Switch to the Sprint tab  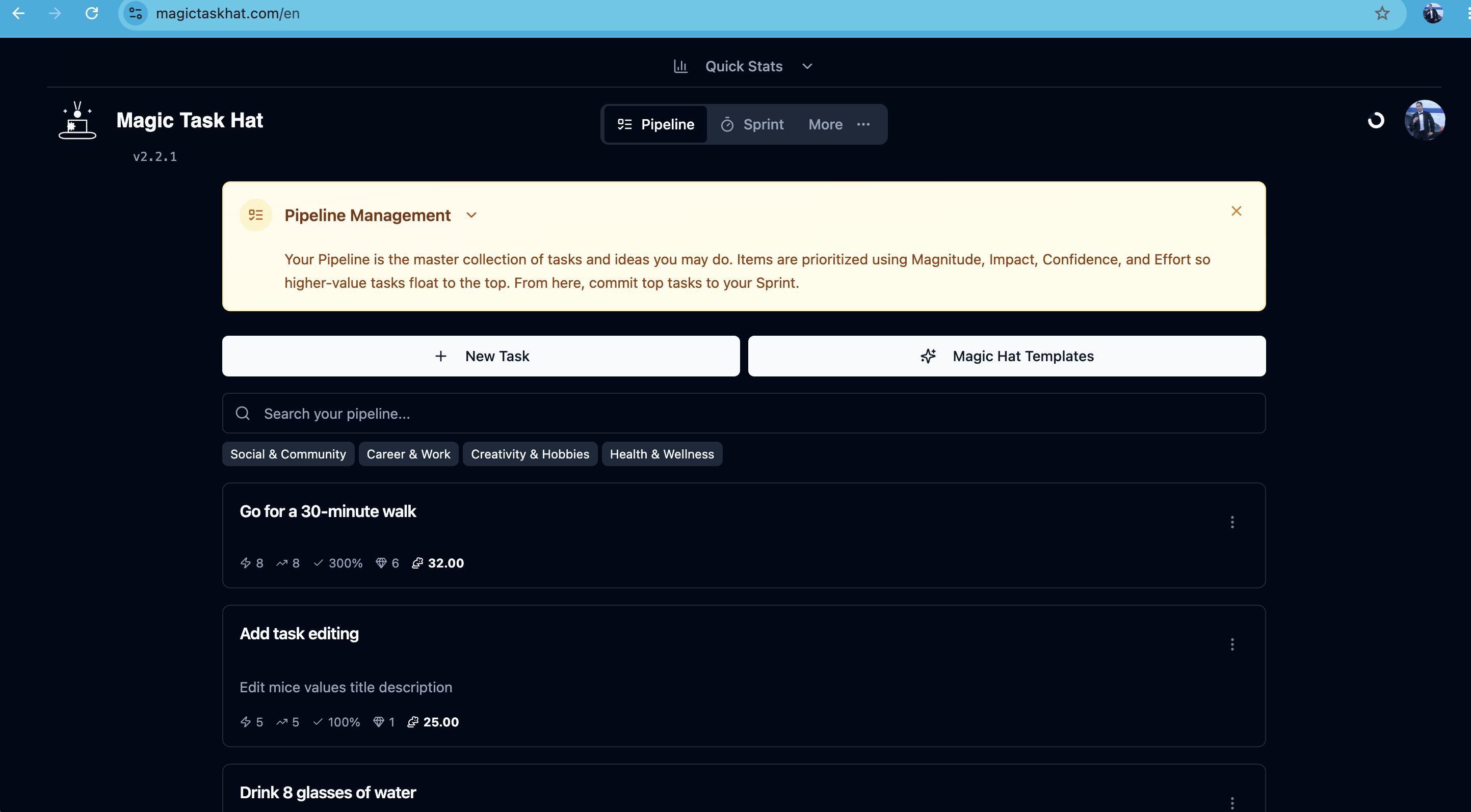(x=753, y=124)
